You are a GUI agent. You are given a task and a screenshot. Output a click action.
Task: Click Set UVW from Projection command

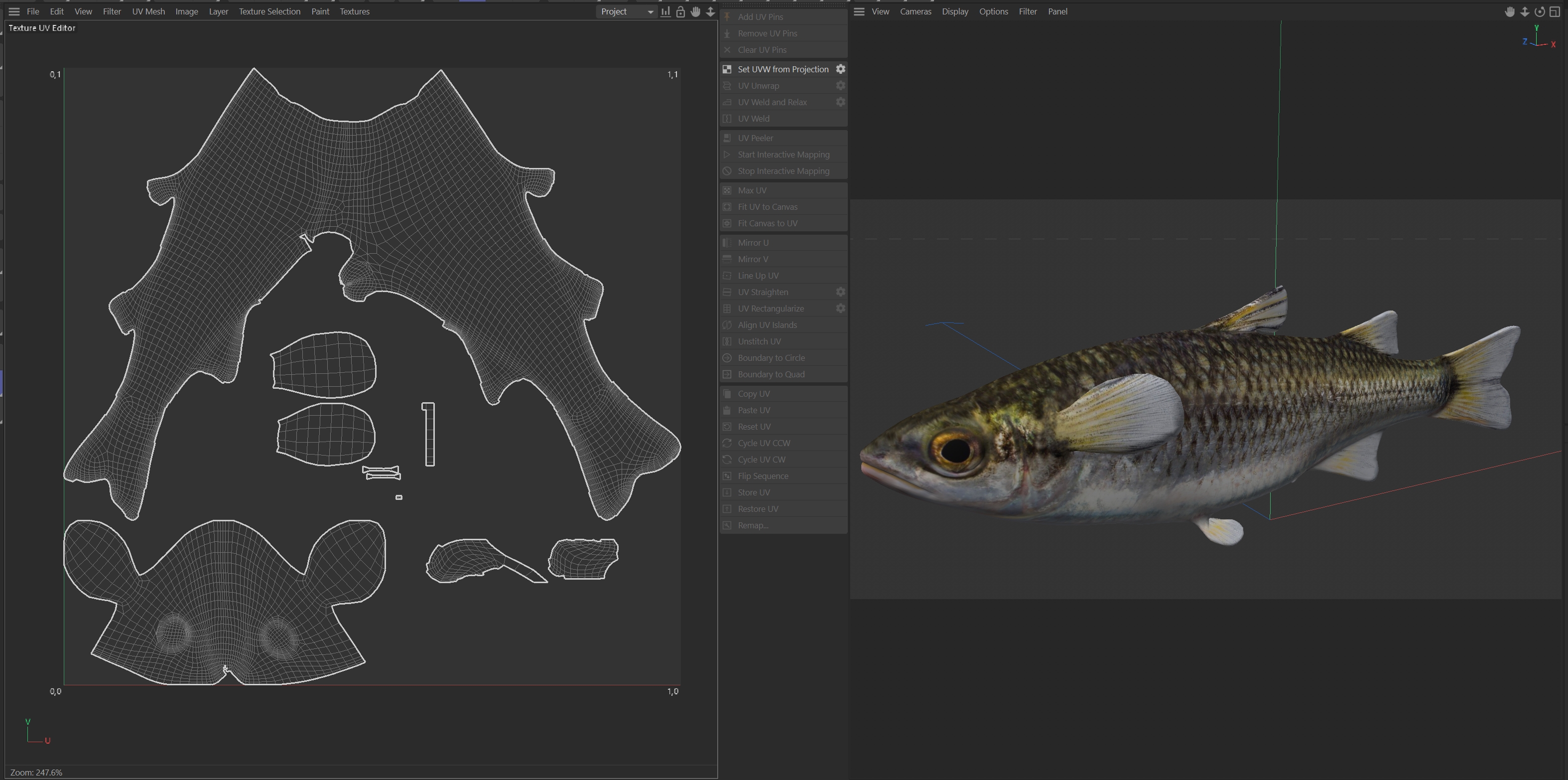click(x=783, y=69)
